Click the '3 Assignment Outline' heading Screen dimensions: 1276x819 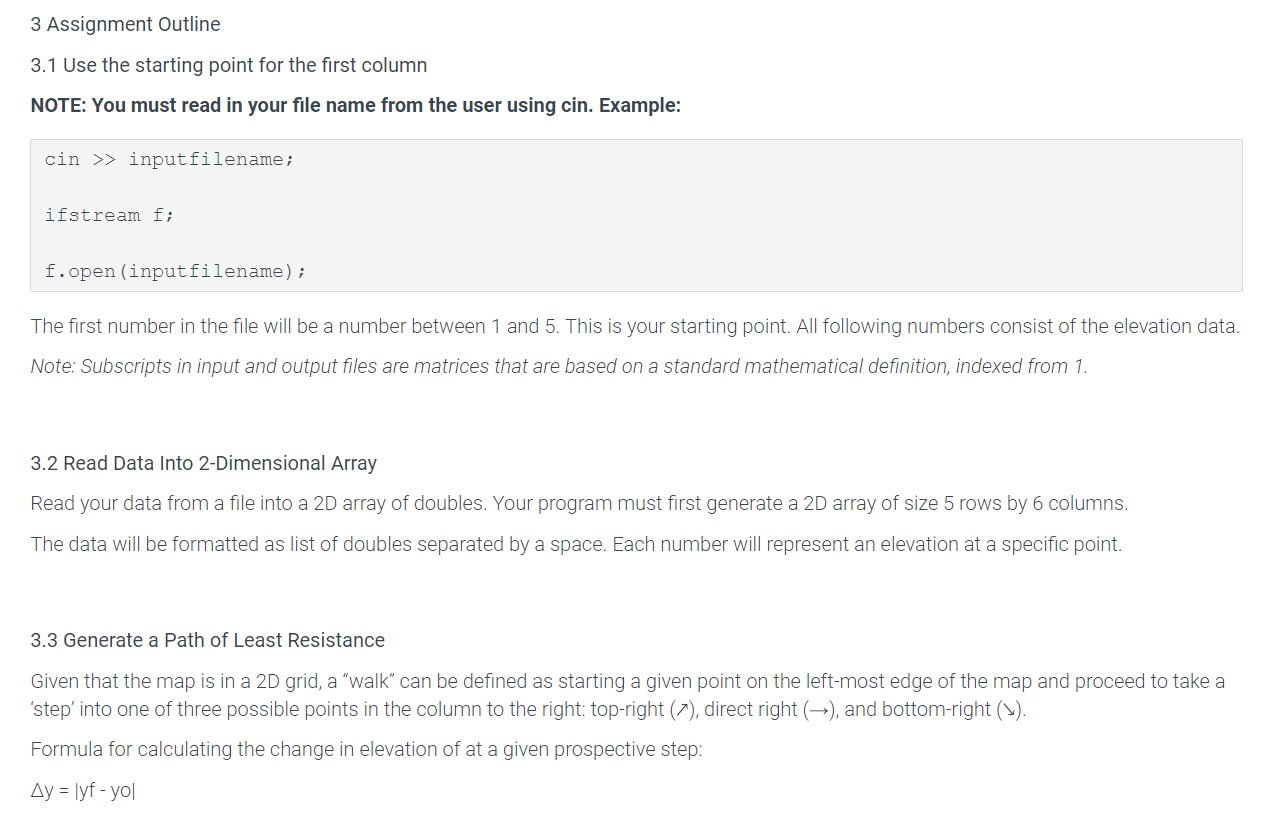126,24
